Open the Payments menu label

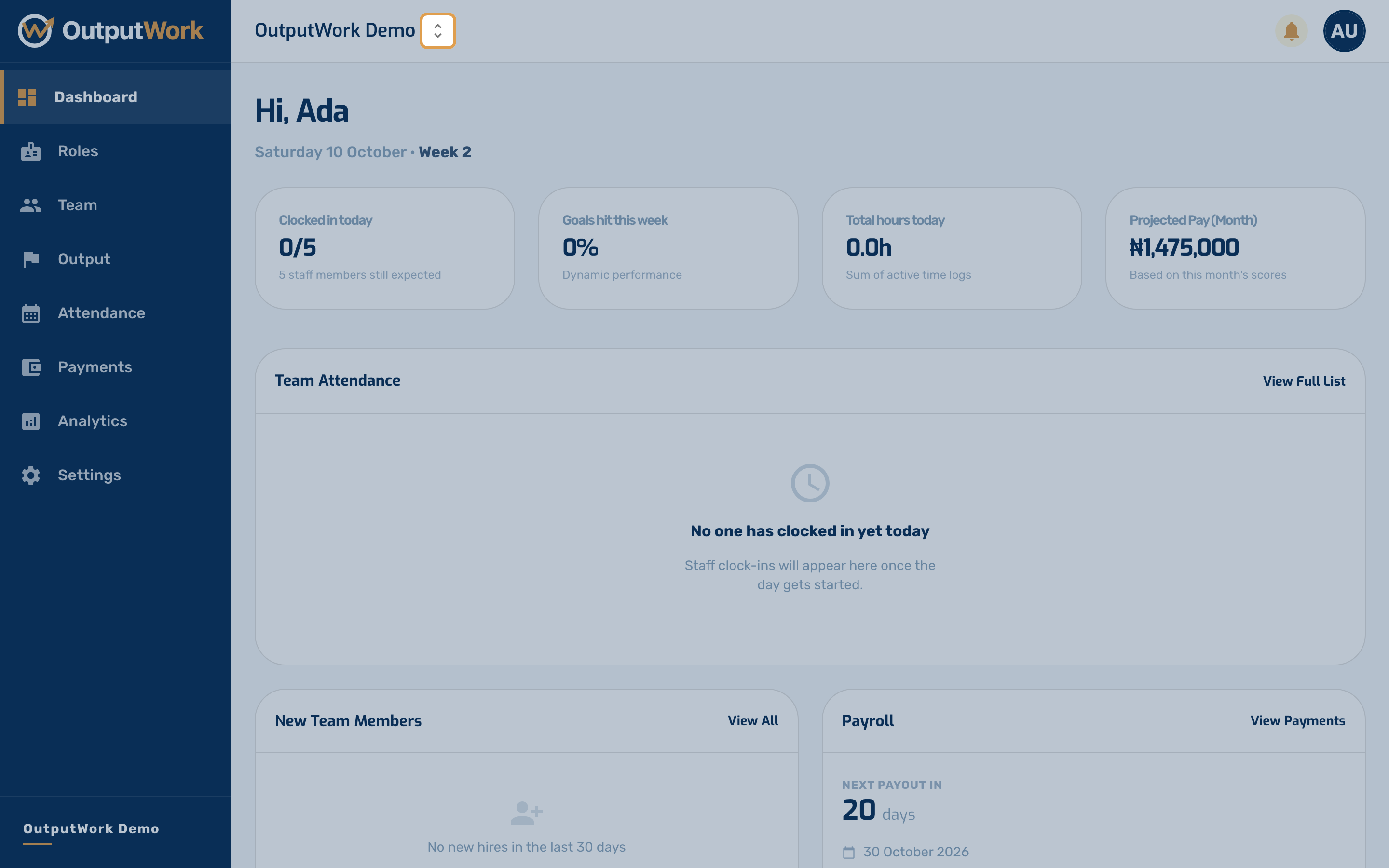[95, 367]
